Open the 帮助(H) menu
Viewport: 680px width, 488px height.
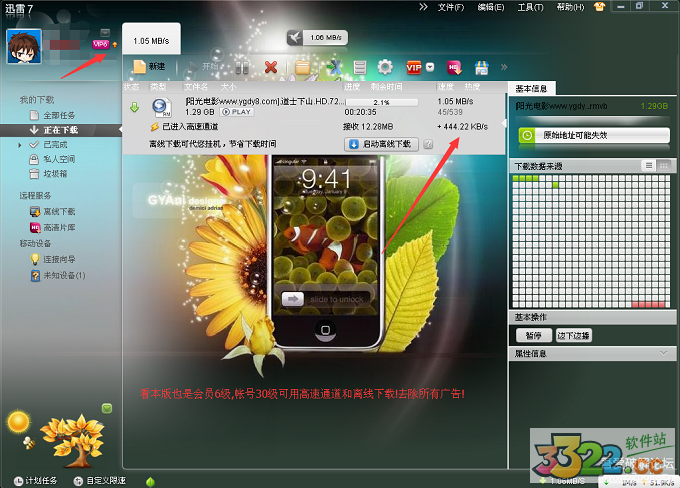pos(570,7)
